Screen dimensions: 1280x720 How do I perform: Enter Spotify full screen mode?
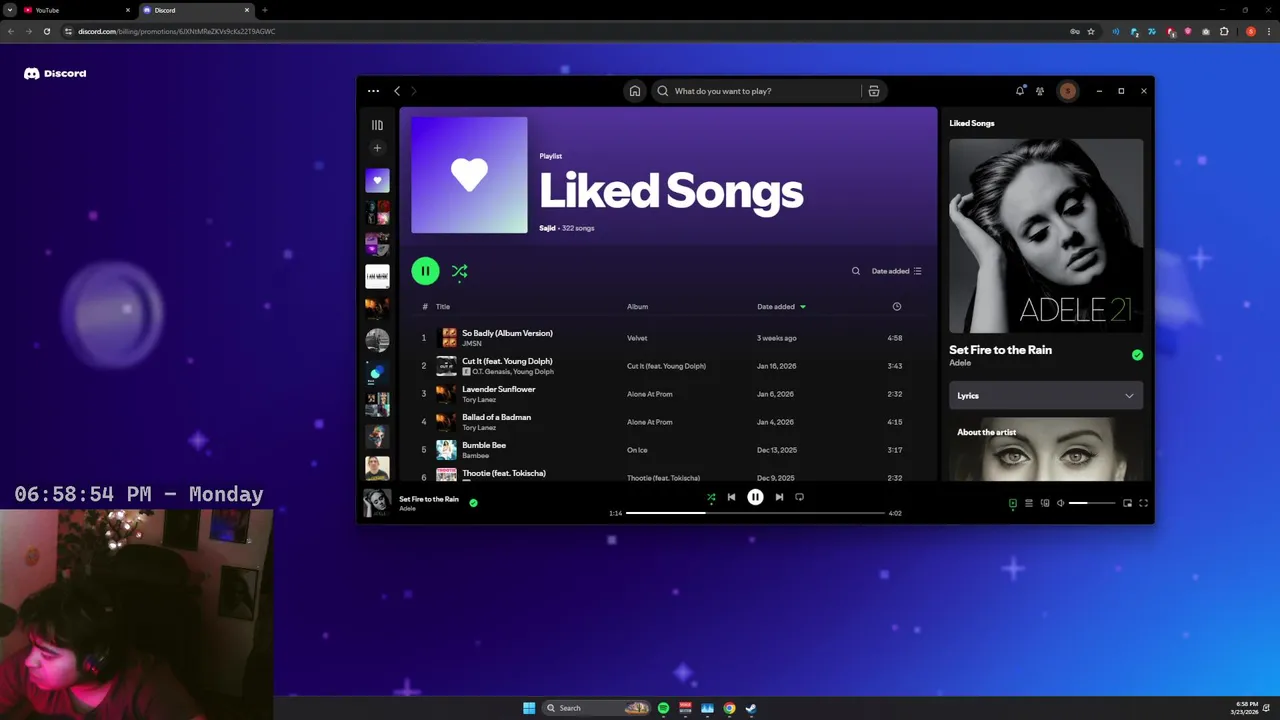pyautogui.click(x=1143, y=503)
